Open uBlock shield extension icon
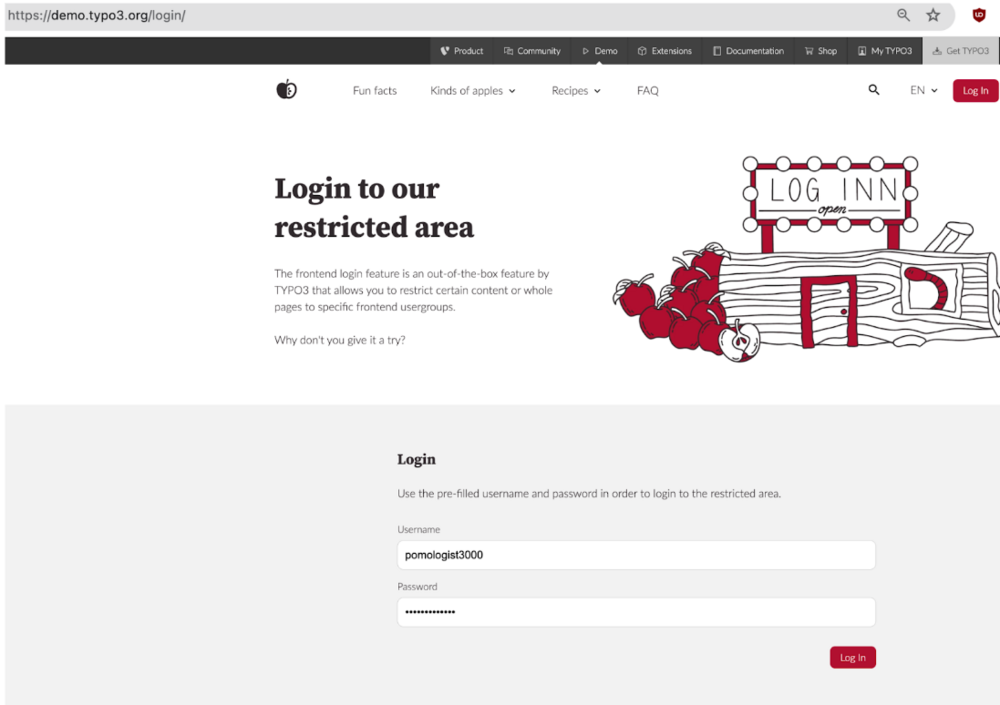 coord(979,15)
